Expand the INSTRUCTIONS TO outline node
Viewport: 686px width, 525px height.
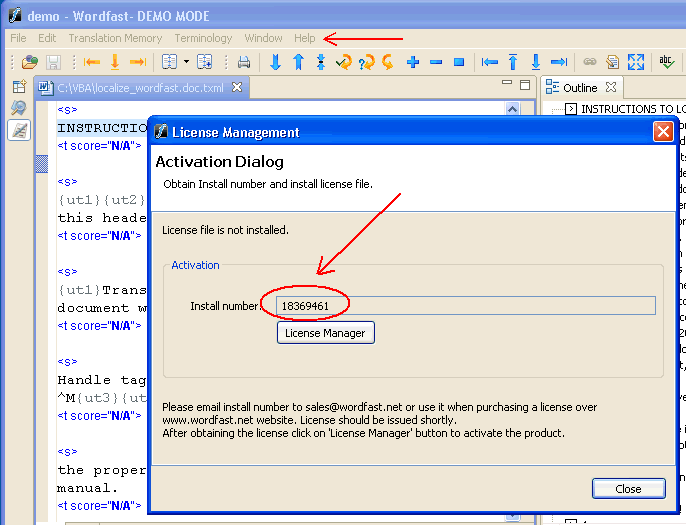pos(570,108)
